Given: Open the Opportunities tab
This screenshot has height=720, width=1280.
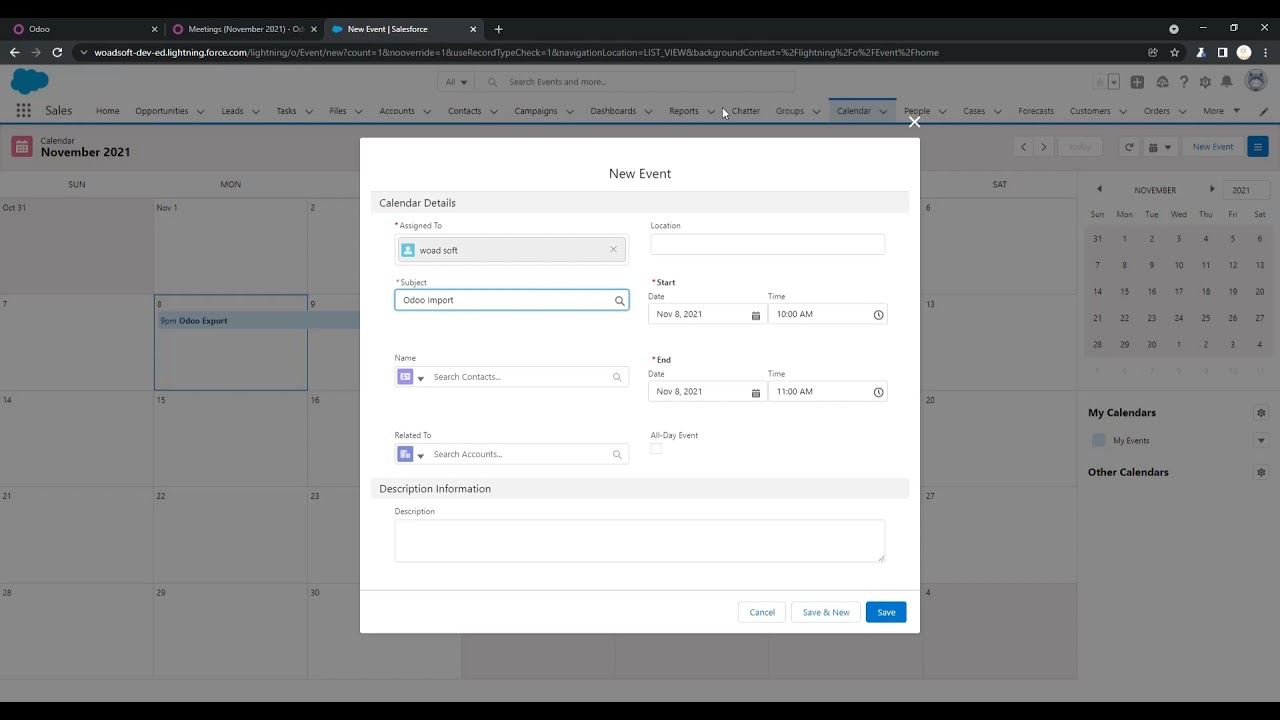Looking at the screenshot, I should (162, 111).
